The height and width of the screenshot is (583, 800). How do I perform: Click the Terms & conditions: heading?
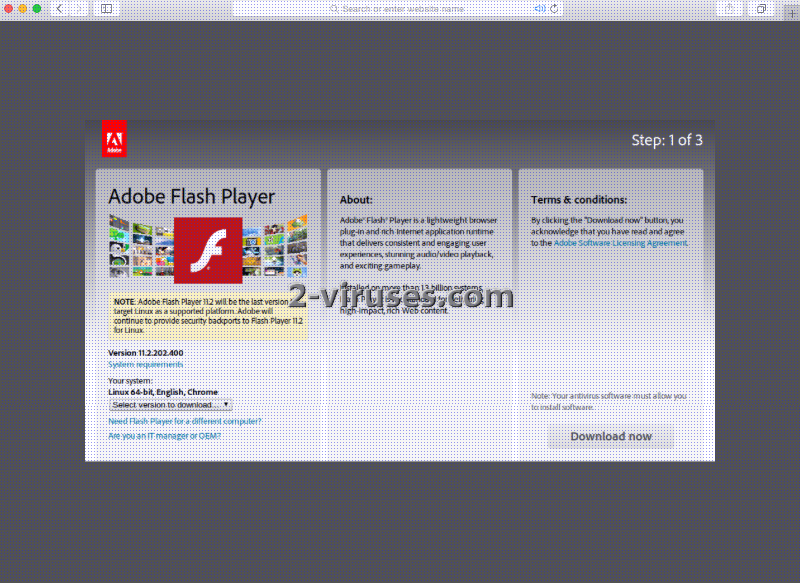pos(579,200)
